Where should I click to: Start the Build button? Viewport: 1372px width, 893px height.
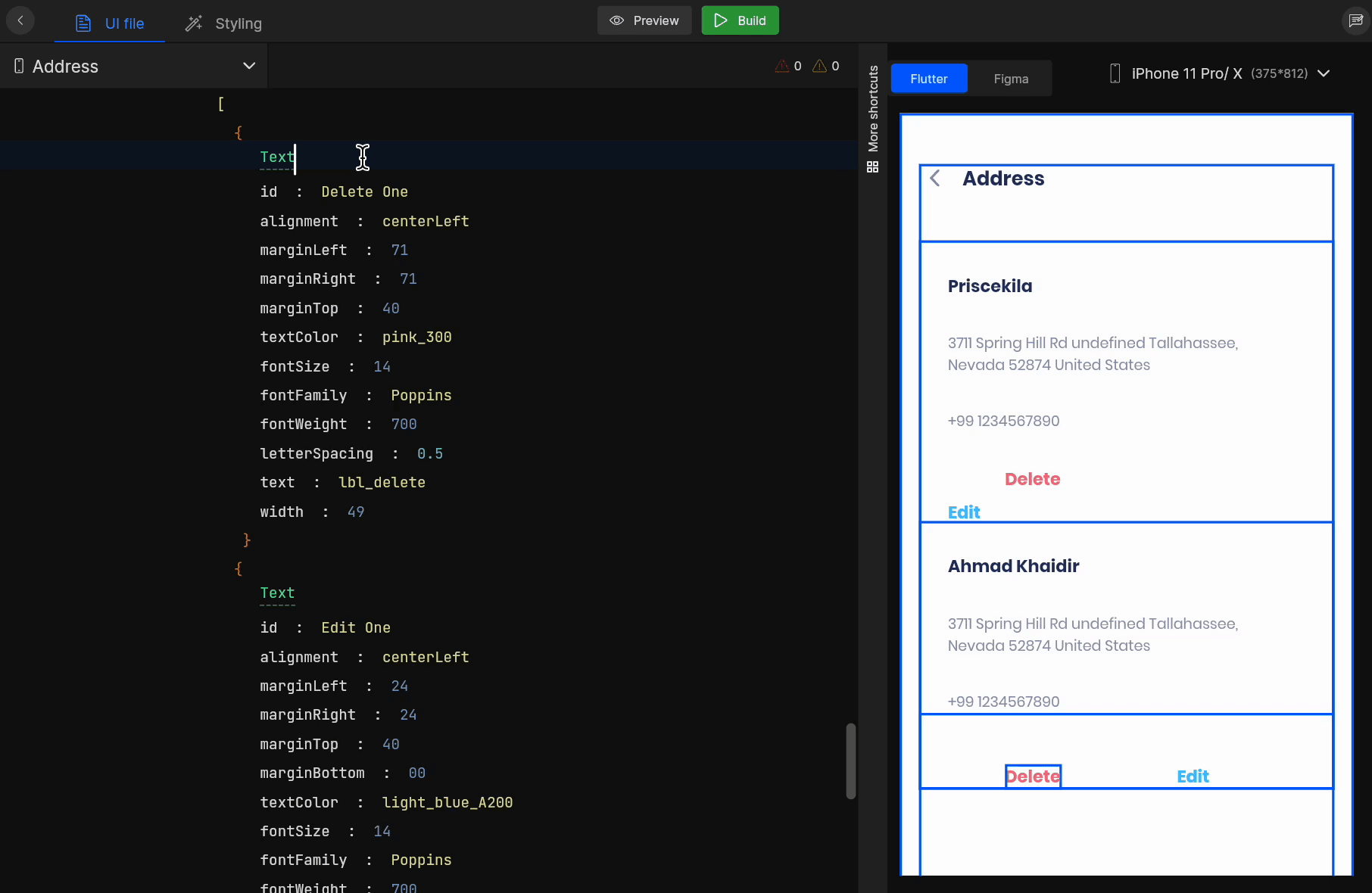pyautogui.click(x=740, y=20)
